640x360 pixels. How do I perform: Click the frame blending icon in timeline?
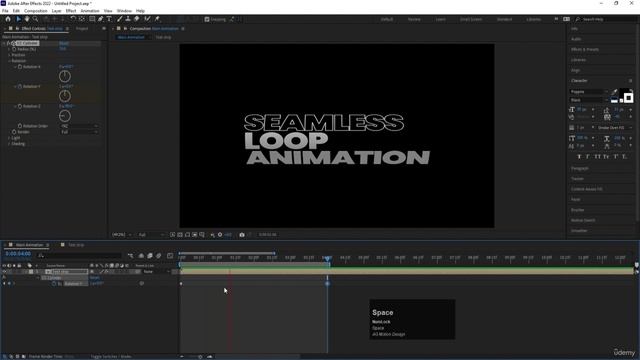point(150,256)
